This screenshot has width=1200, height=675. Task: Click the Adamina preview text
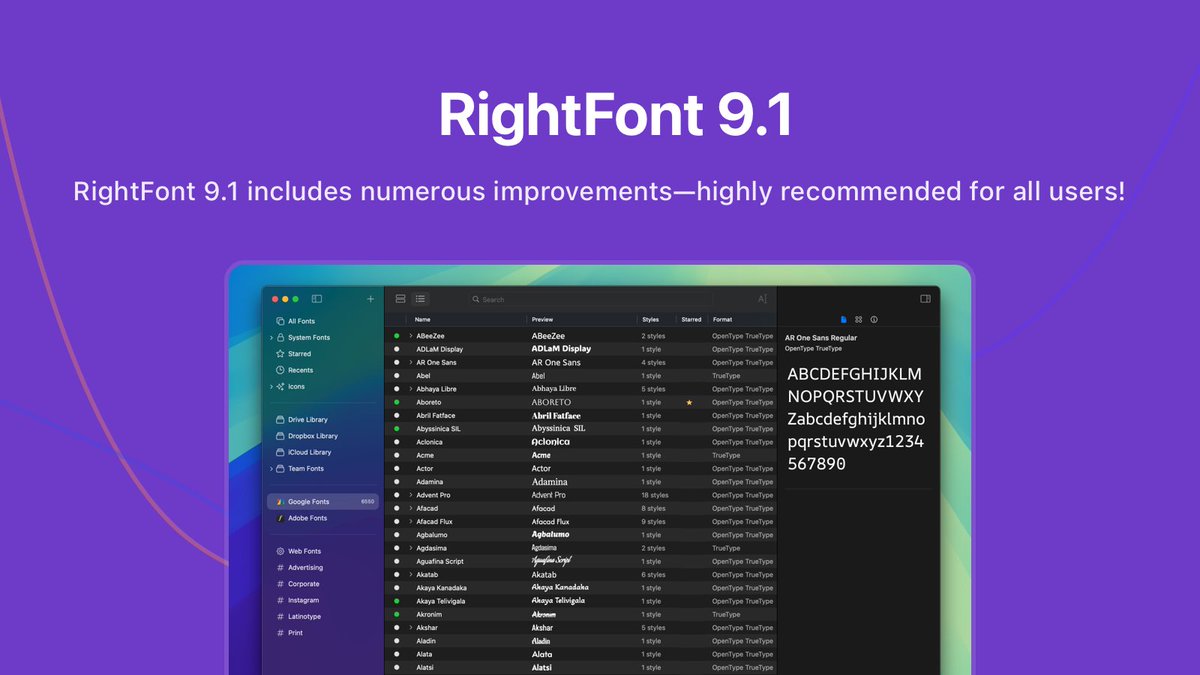tap(549, 482)
